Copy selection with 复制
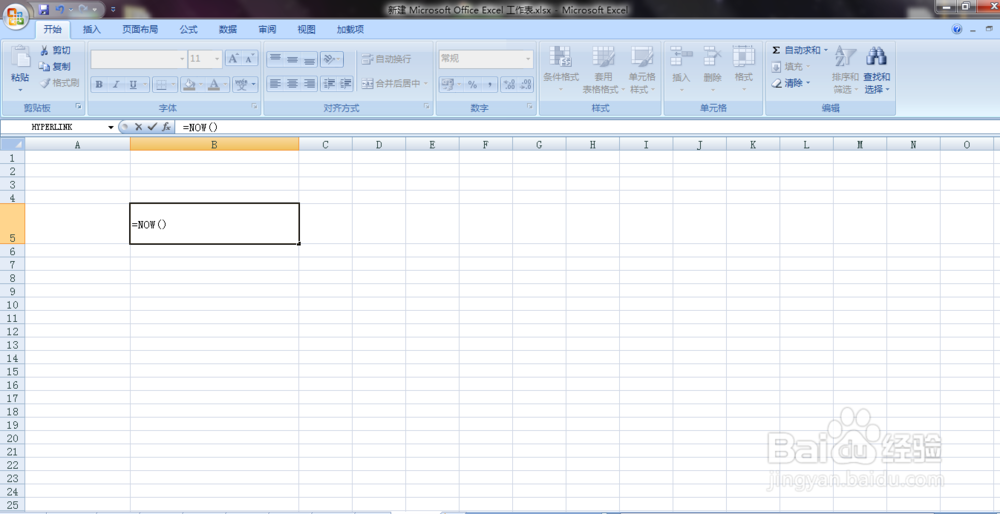The image size is (1000, 514). [55, 66]
